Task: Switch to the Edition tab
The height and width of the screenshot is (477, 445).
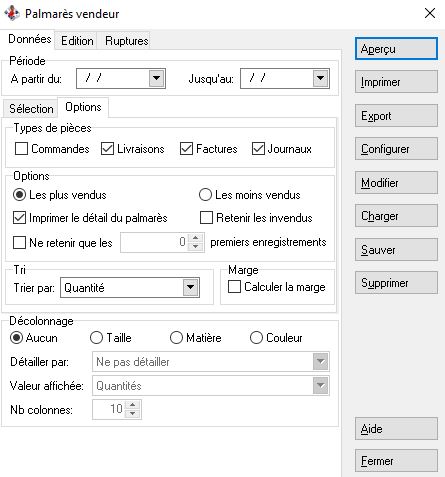Action: tap(77, 41)
